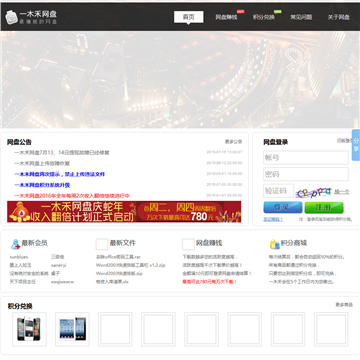Click the 一木禾网盘 logo icon
Image resolution: width=360 pixels, height=360 pixels.
[12, 17]
